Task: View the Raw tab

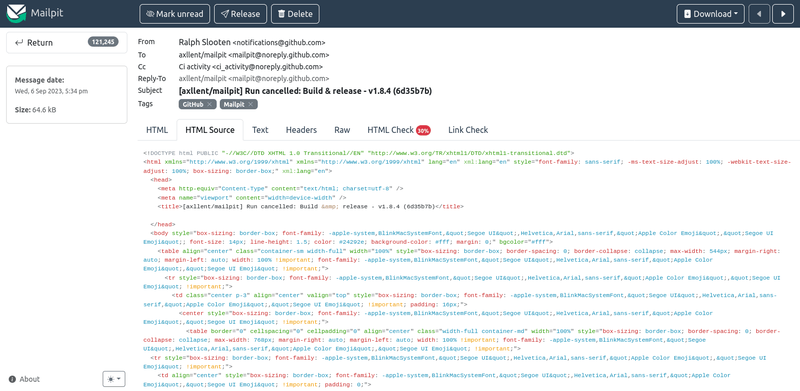Action: pos(342,130)
